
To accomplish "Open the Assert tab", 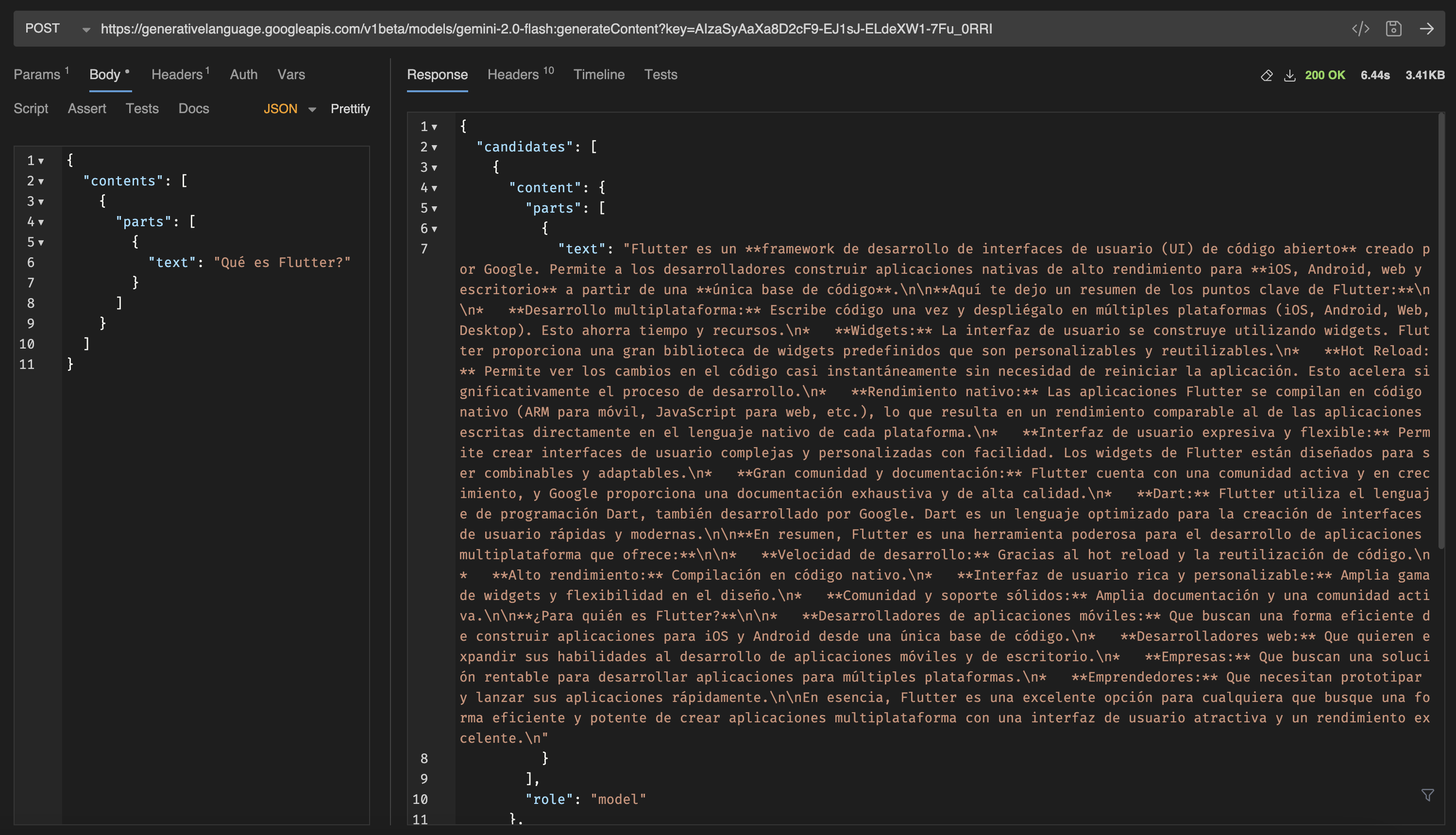I will [x=86, y=108].
